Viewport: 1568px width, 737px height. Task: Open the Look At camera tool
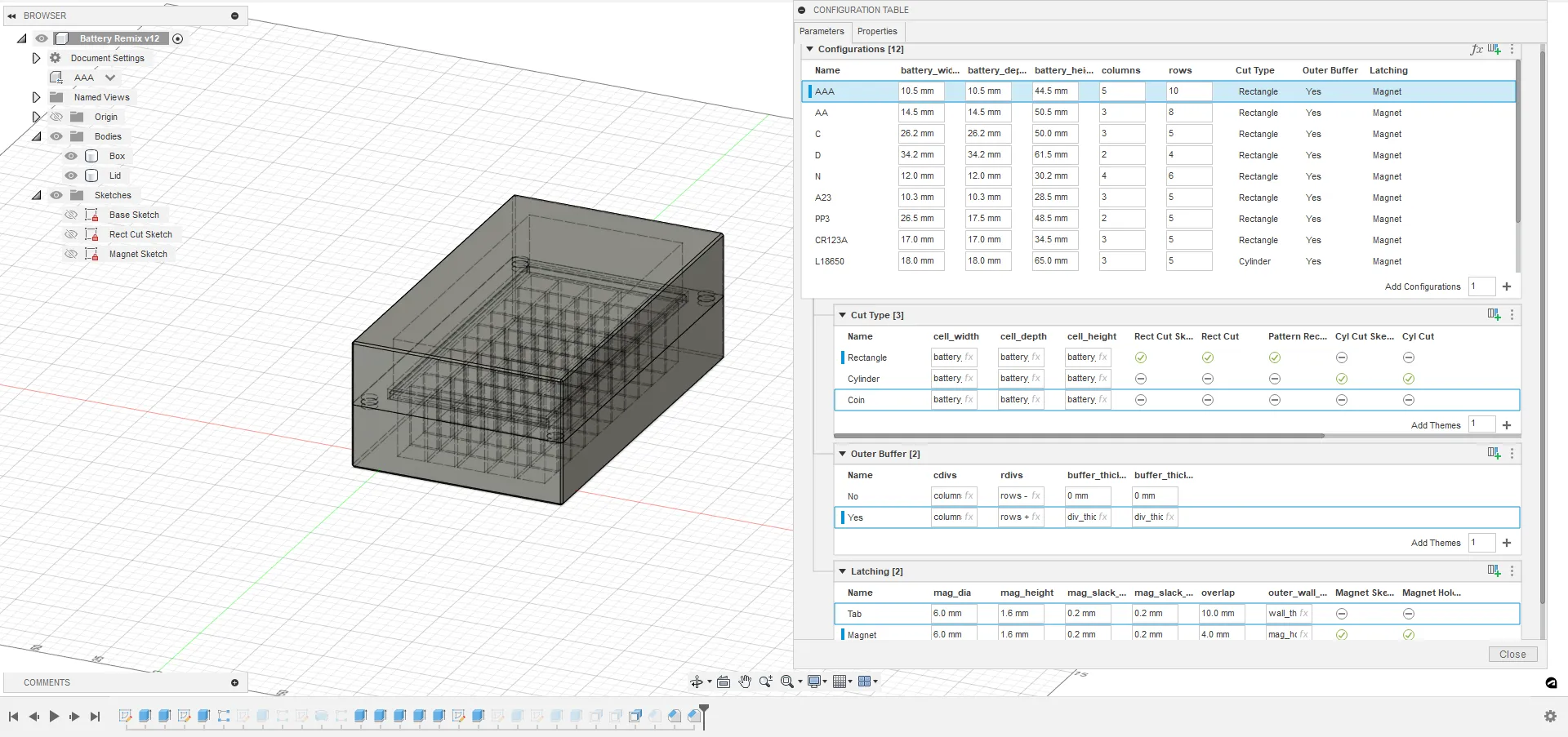point(723,682)
